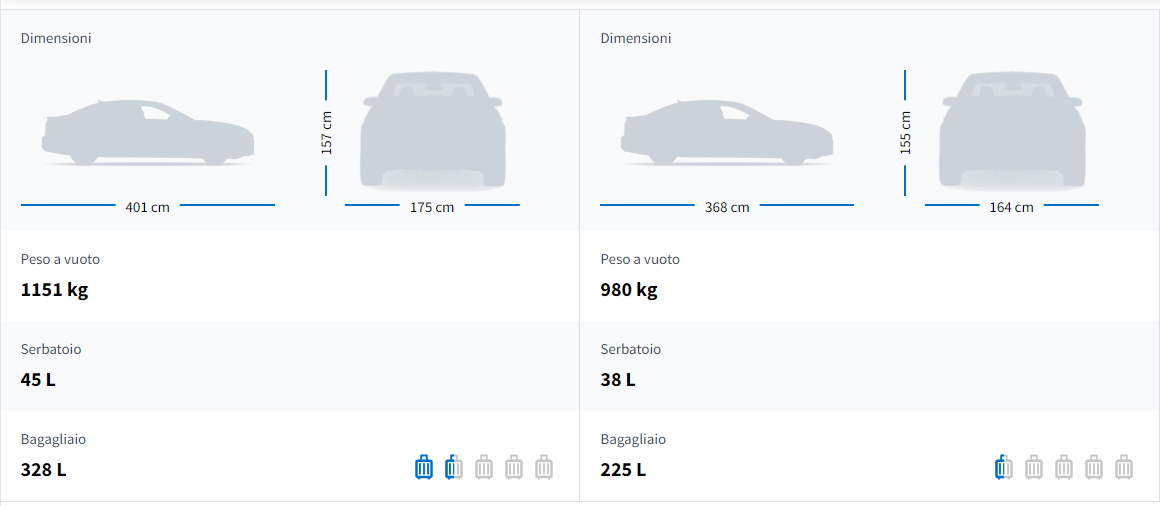Click the last gray suitcase in 225 L row
The height and width of the screenshot is (506, 1160).
[1124, 467]
